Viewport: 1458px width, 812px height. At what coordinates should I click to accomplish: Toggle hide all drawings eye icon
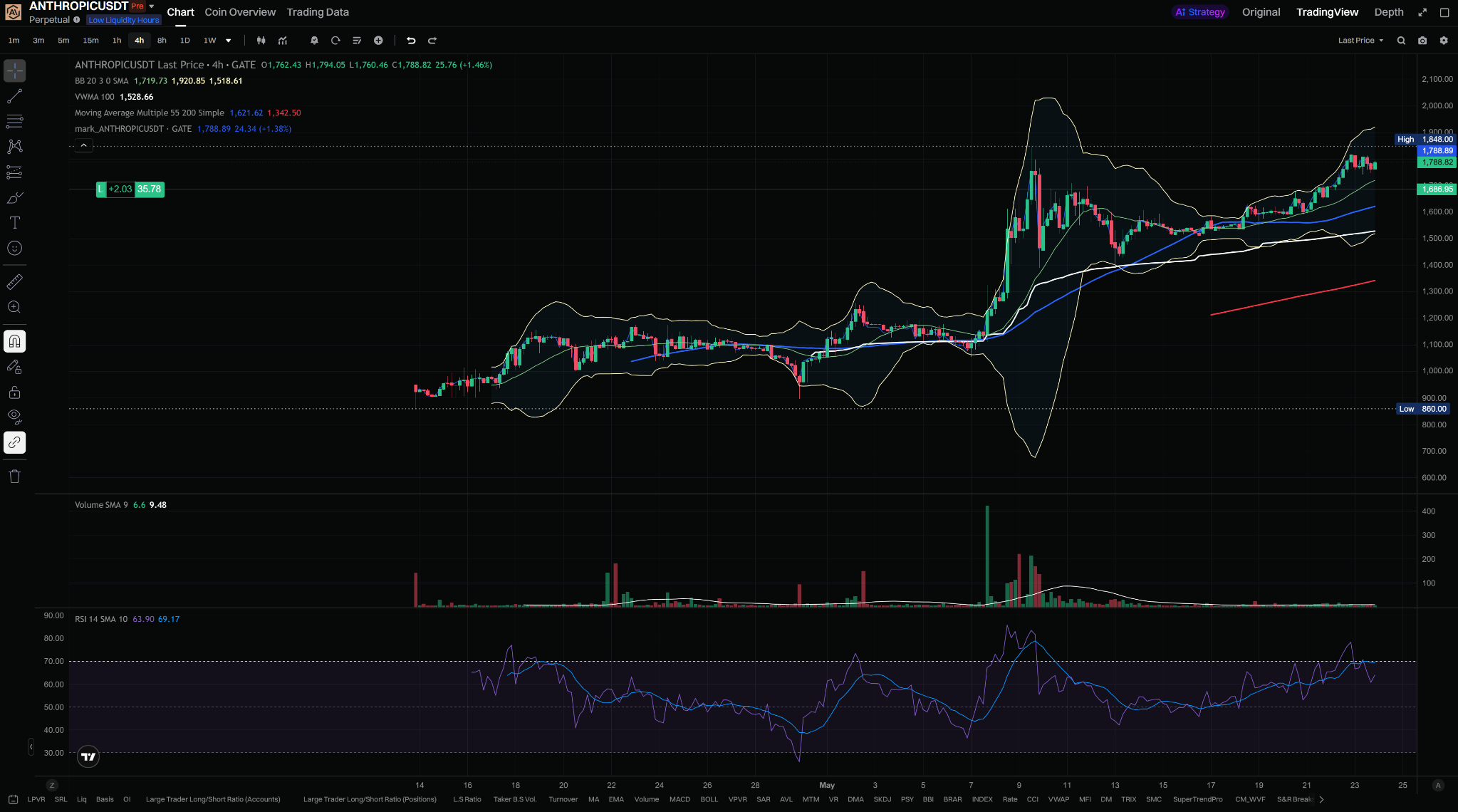pos(14,417)
